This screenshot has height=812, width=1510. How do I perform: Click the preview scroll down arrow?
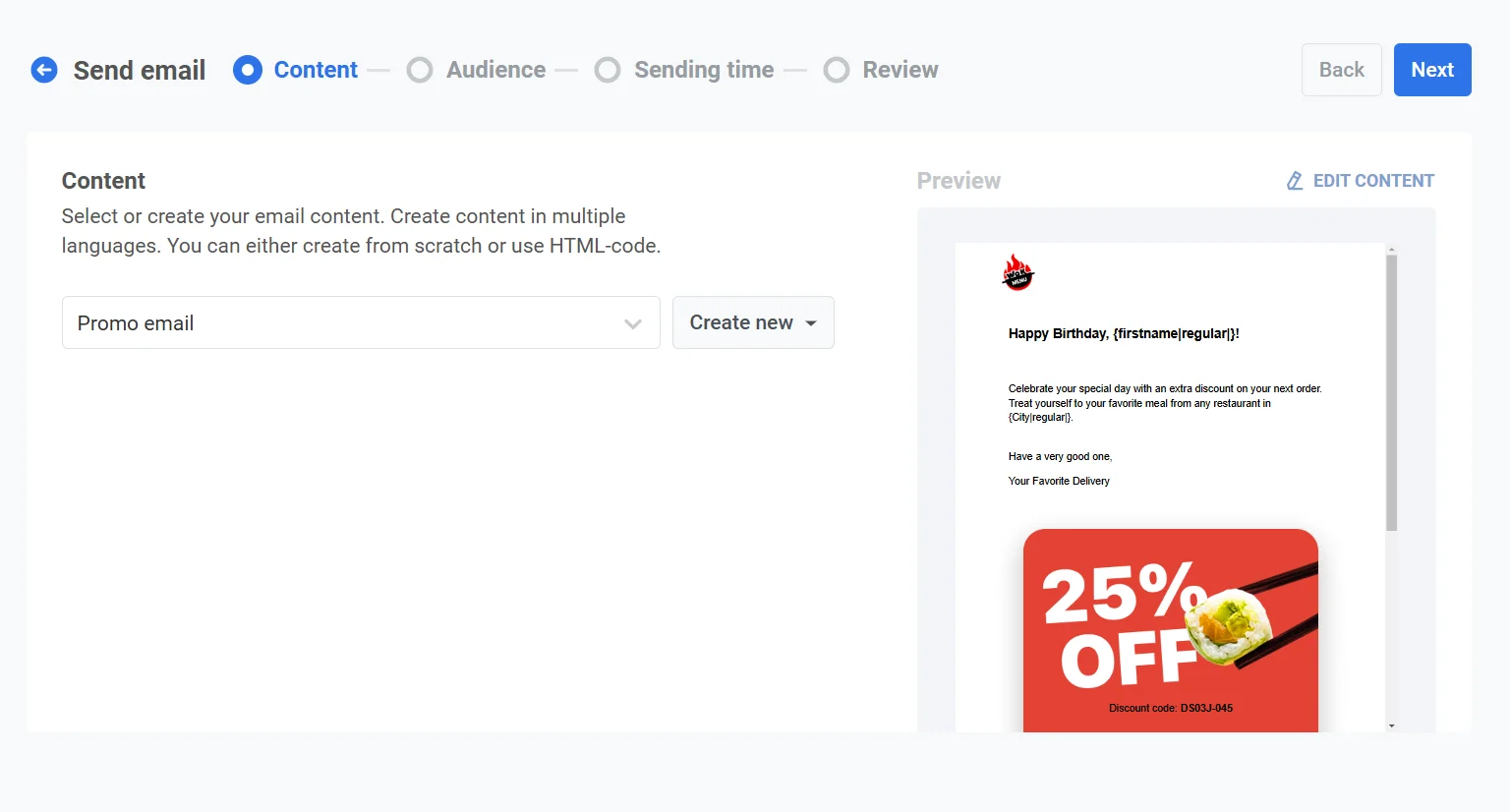click(1391, 725)
